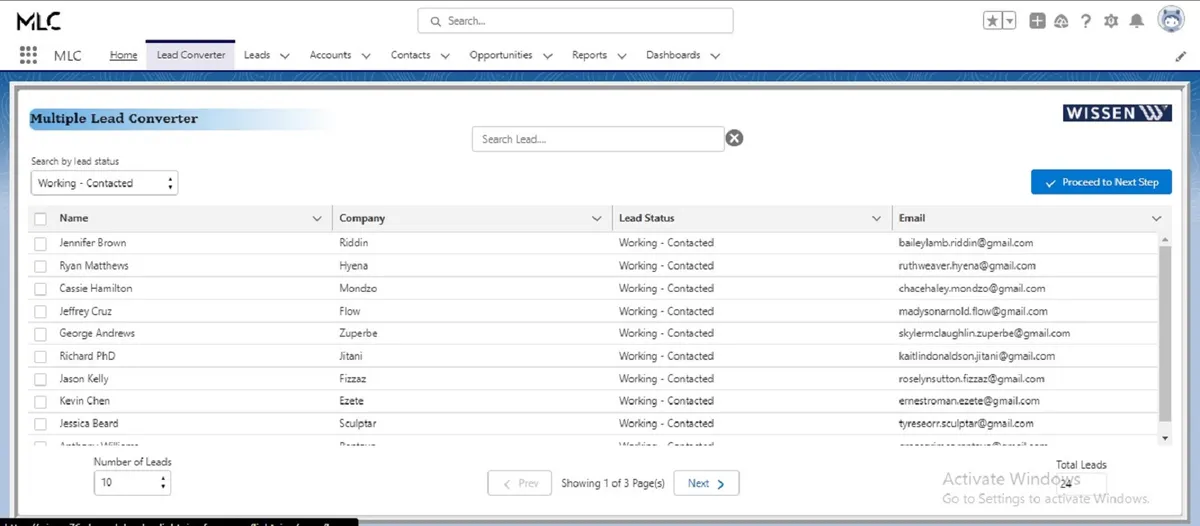Click Proceed to Next Step button
1200x526 pixels.
click(x=1101, y=182)
